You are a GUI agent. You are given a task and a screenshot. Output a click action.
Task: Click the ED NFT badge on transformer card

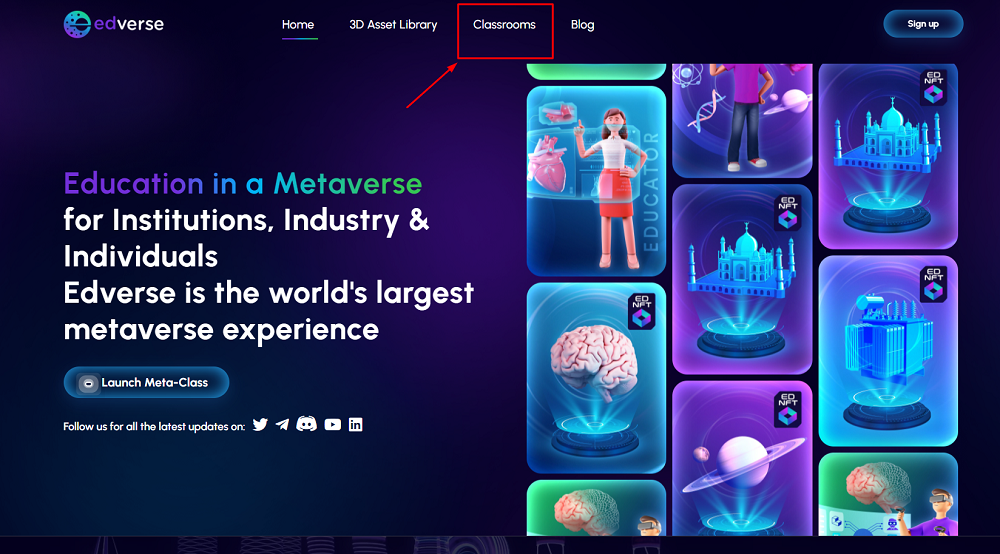tap(933, 285)
